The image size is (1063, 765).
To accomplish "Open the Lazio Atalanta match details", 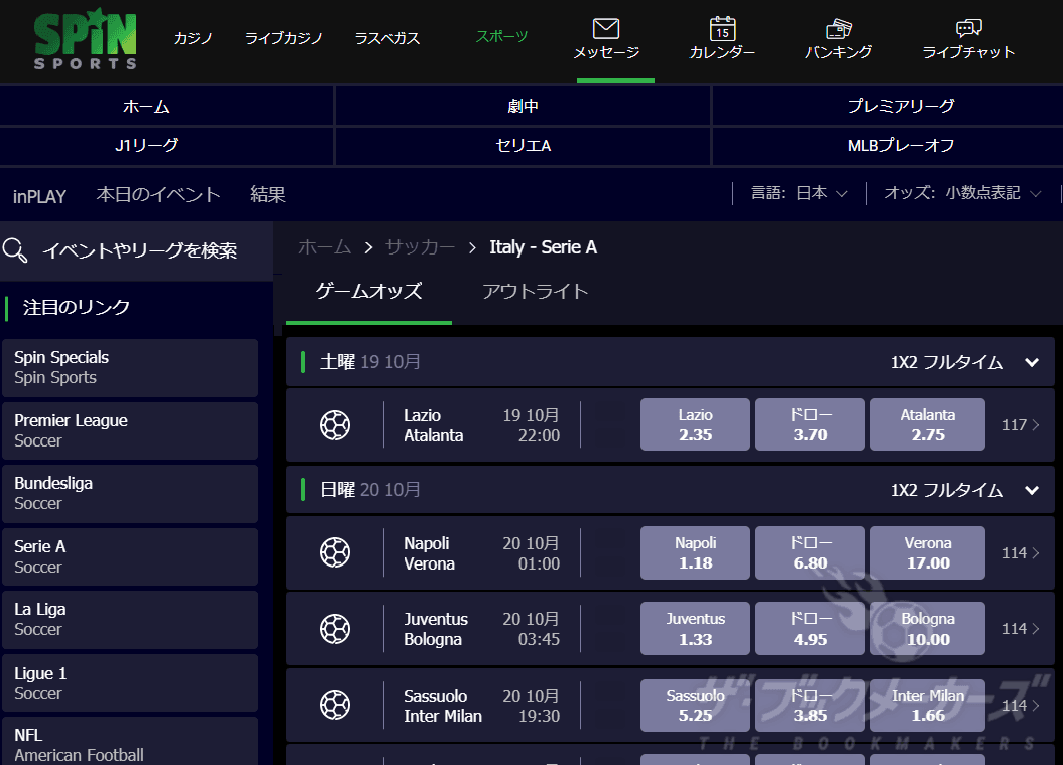I will 434,425.
